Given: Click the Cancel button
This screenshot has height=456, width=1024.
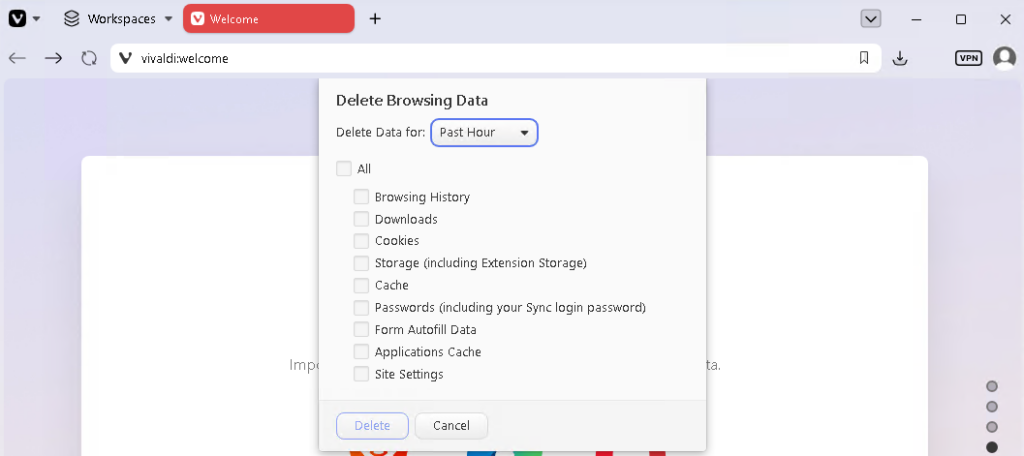Looking at the screenshot, I should 451,426.
